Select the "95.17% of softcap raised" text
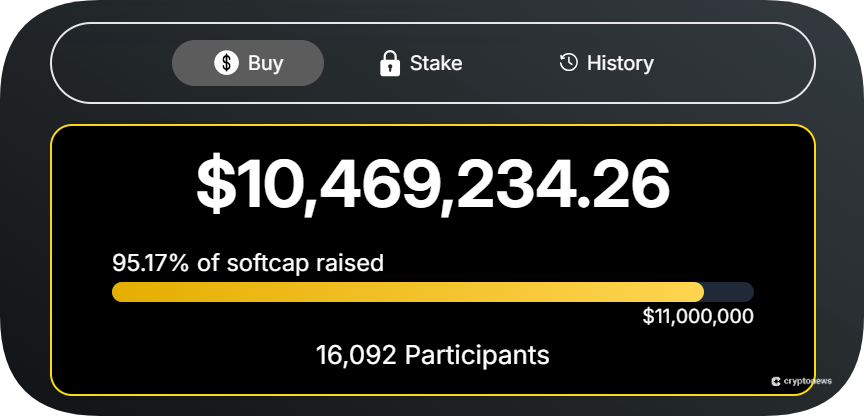The image size is (864, 416). [247, 263]
